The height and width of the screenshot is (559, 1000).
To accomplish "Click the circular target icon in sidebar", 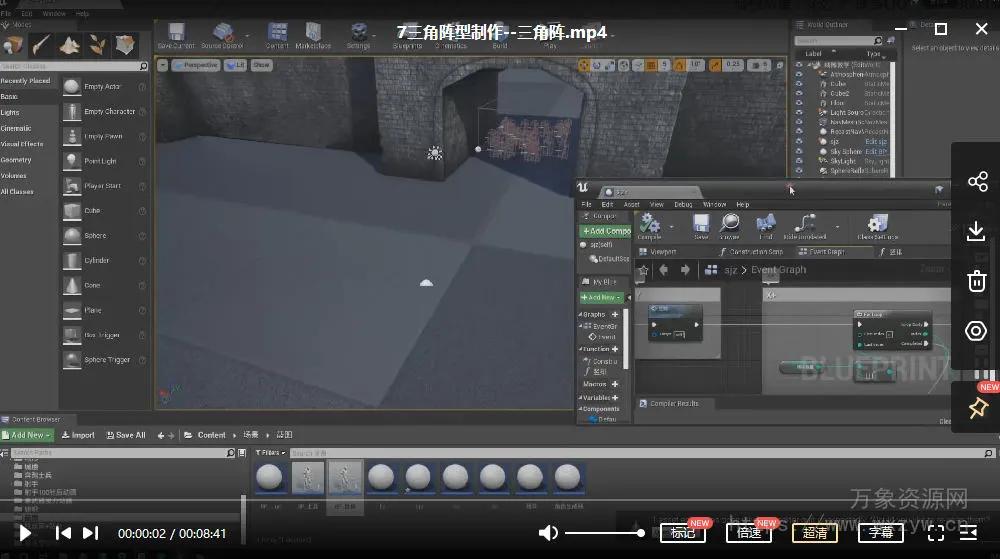I will click(x=977, y=331).
